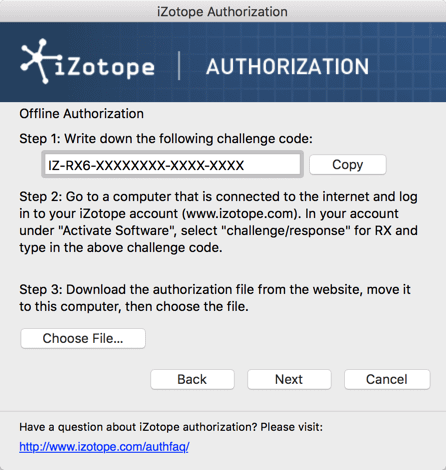Proceed with the Next button
Image resolution: width=446 pixels, height=470 pixels.
coord(289,379)
